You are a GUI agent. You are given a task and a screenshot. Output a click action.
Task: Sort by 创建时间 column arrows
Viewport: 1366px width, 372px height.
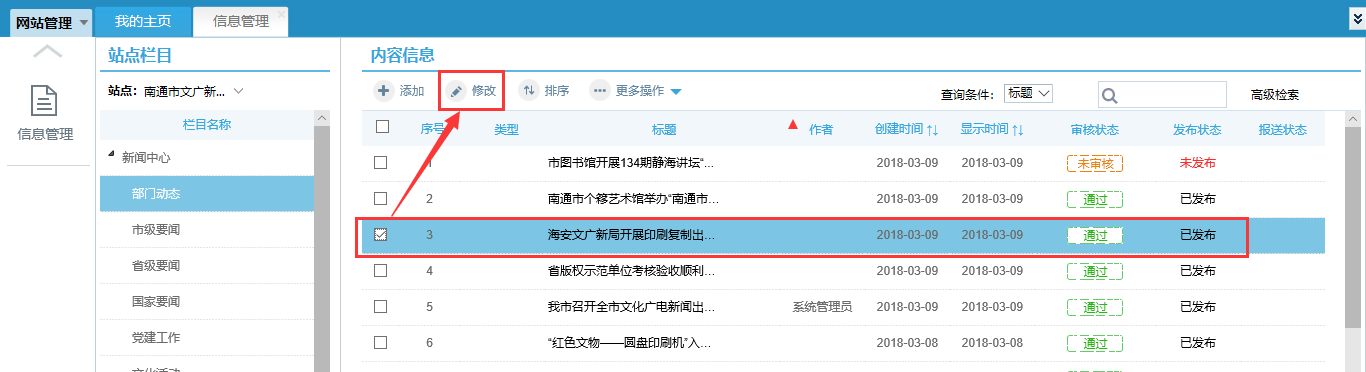tap(932, 130)
